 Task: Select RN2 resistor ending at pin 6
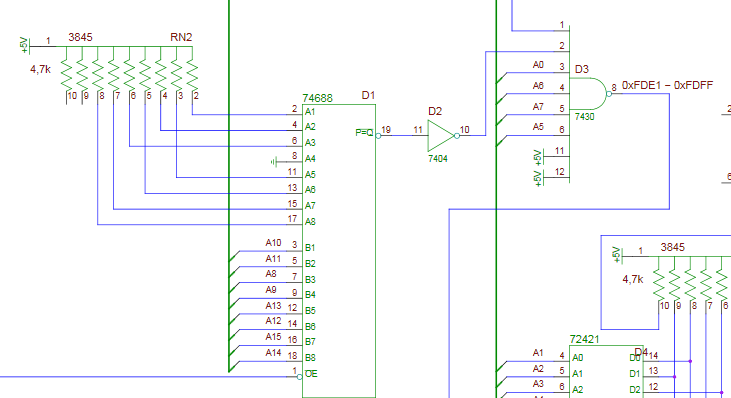pyautogui.click(x=129, y=75)
